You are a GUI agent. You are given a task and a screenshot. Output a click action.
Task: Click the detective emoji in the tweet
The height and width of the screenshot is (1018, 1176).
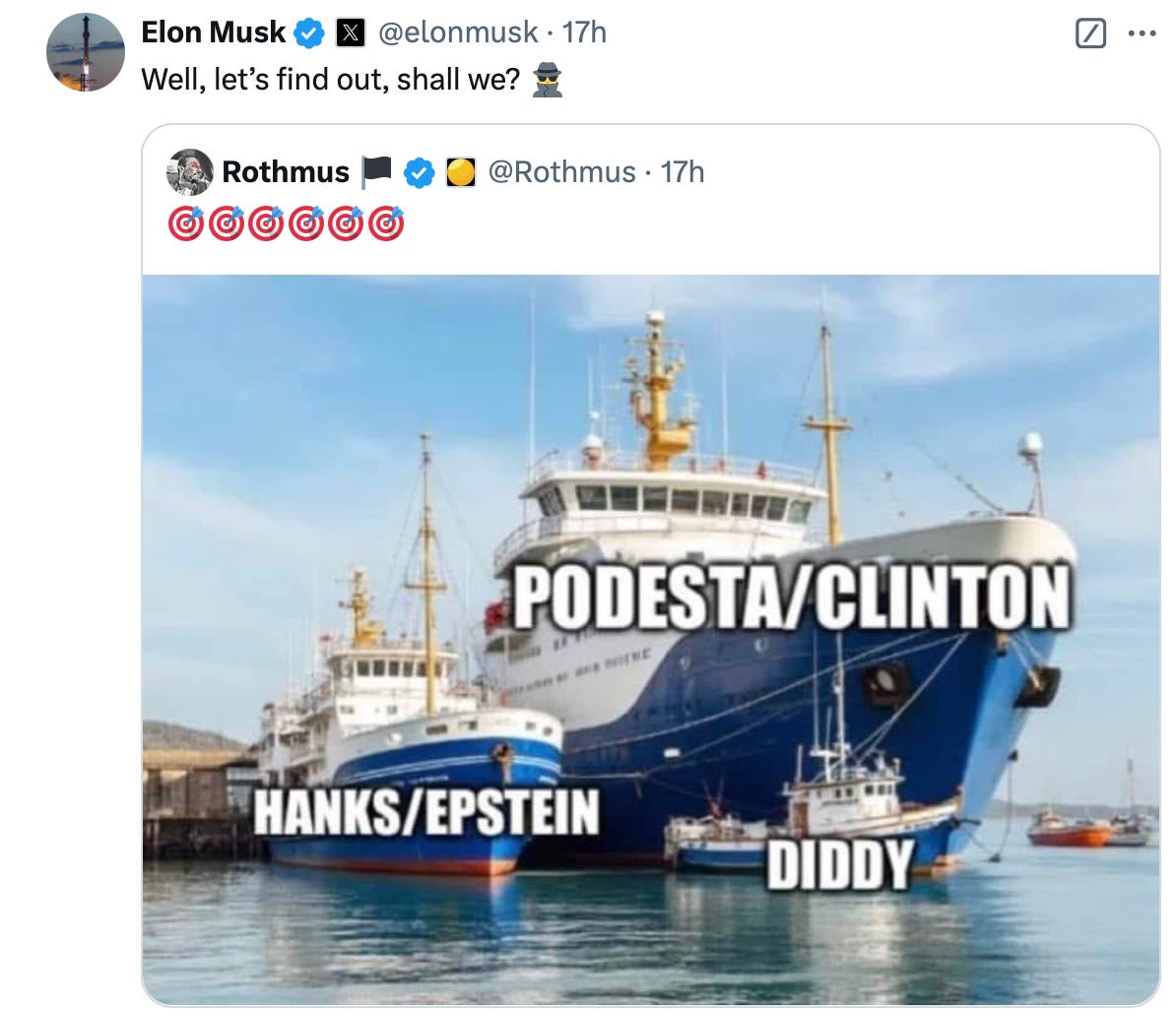547,80
